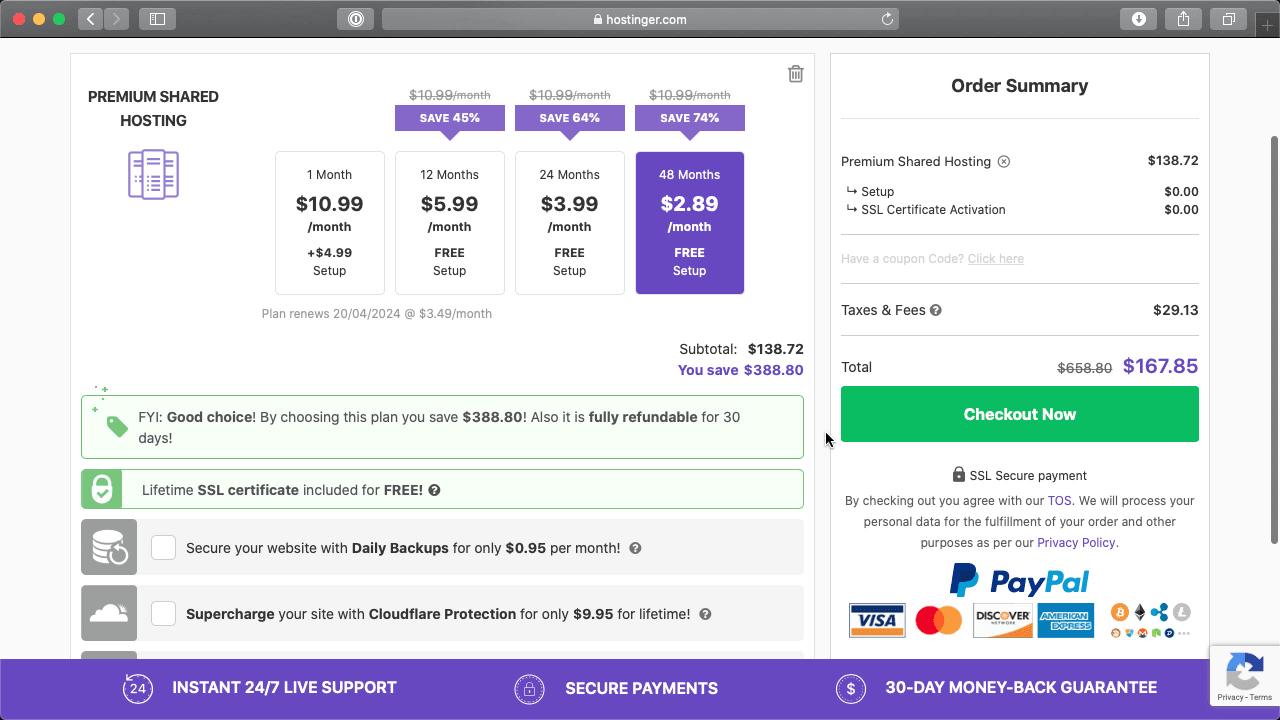The image size is (1280, 720).
Task: Click the SAVE 64% badge
Action: pyautogui.click(x=570, y=118)
